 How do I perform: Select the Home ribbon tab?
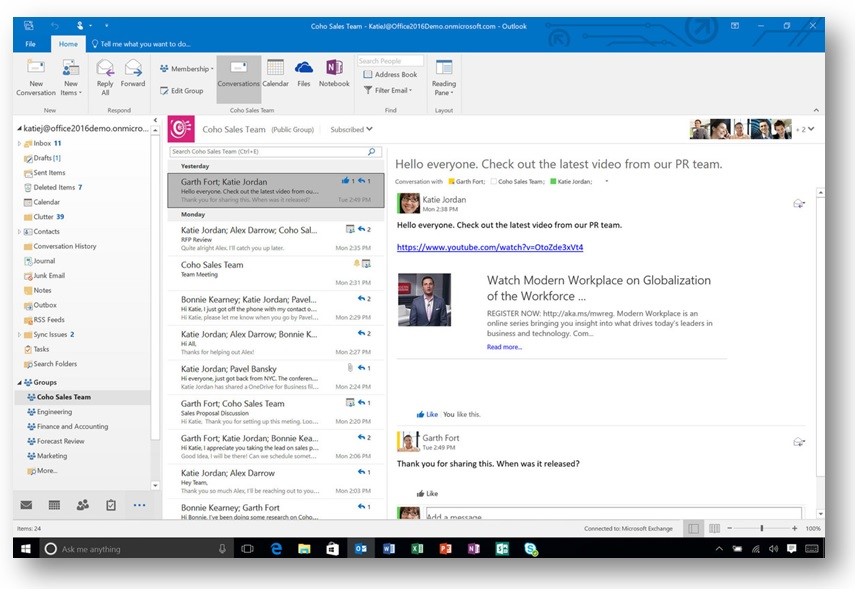pos(68,44)
